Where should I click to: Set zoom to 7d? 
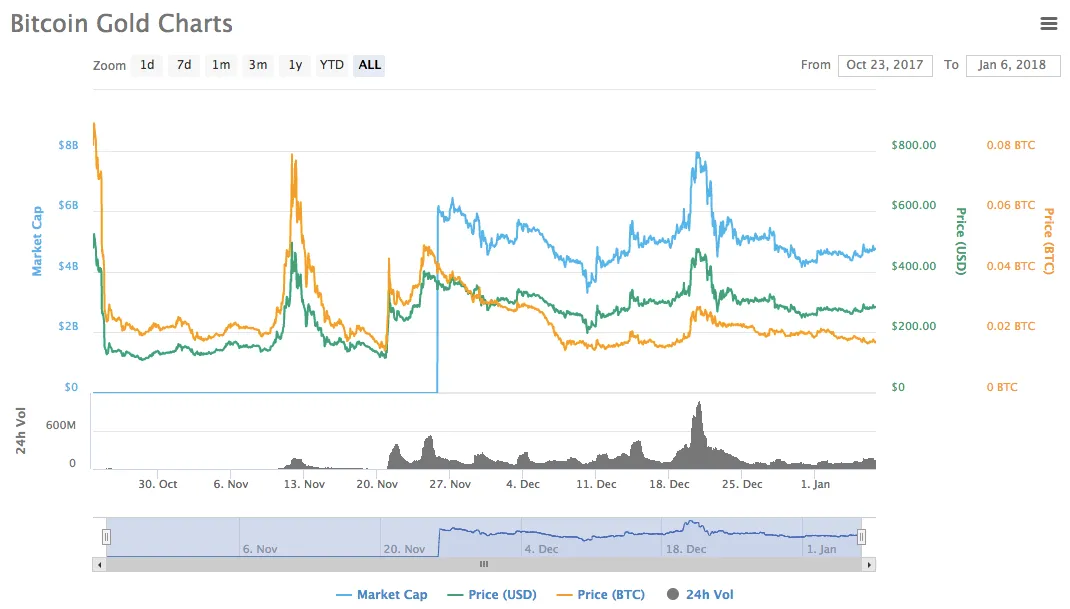click(184, 65)
